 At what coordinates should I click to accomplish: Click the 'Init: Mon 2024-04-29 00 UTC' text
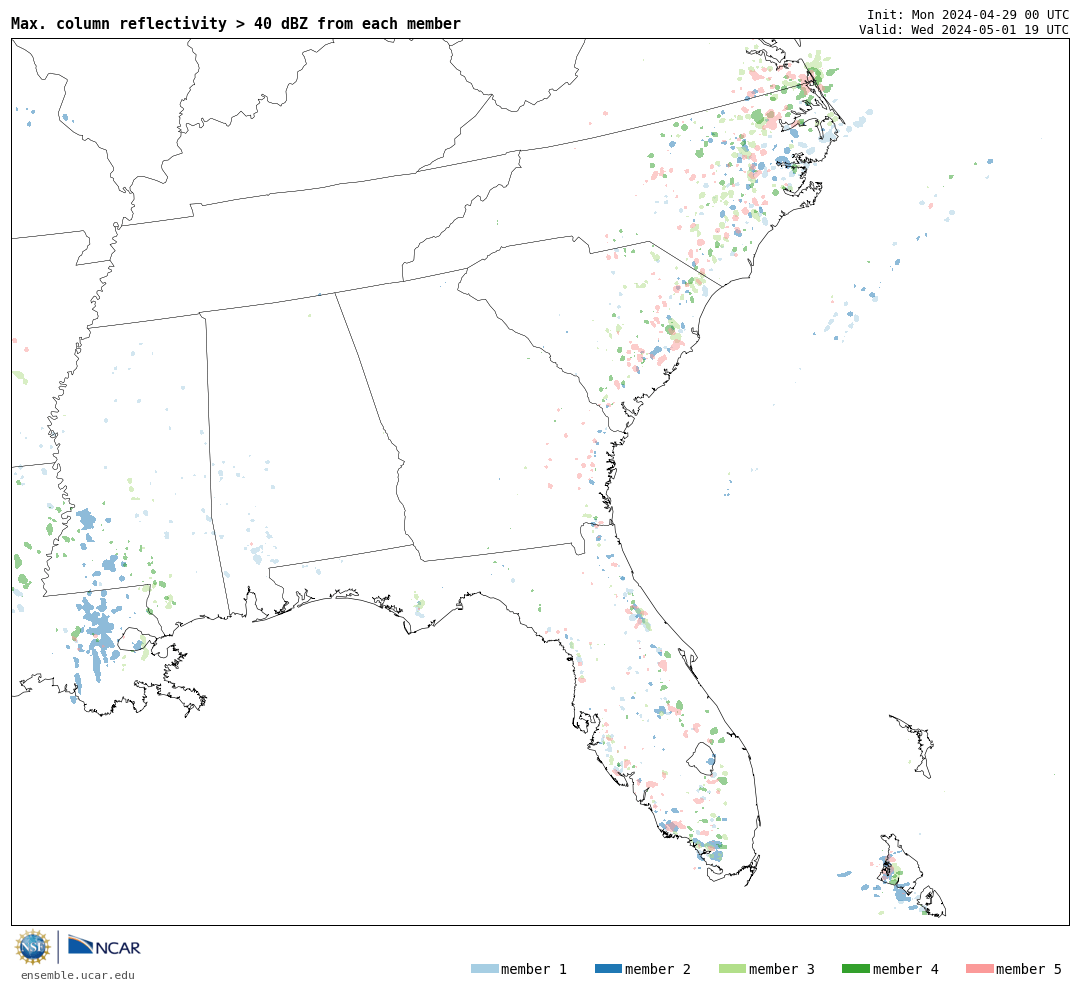pyautogui.click(x=968, y=15)
